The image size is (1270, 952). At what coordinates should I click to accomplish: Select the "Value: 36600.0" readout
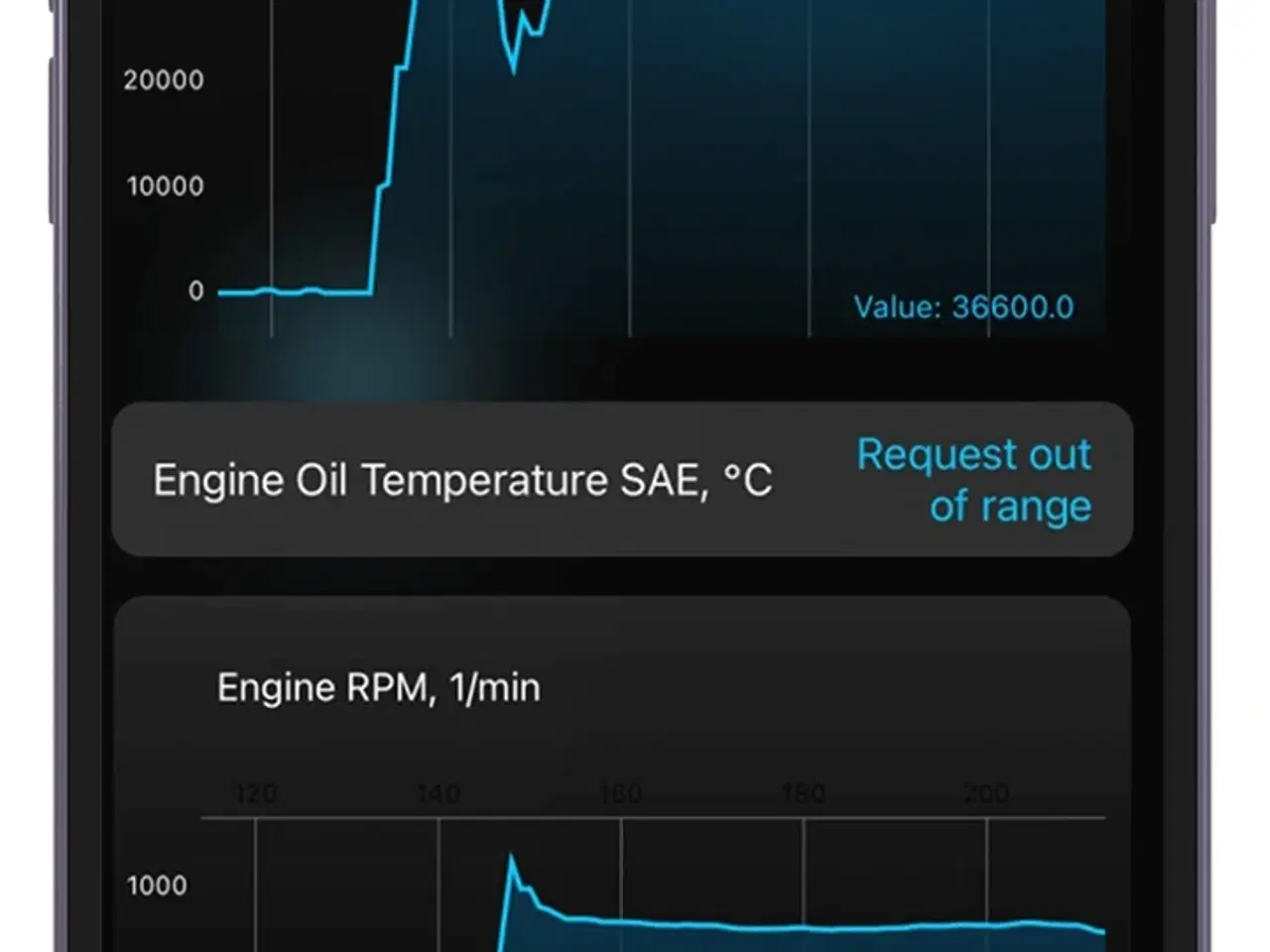click(x=963, y=306)
